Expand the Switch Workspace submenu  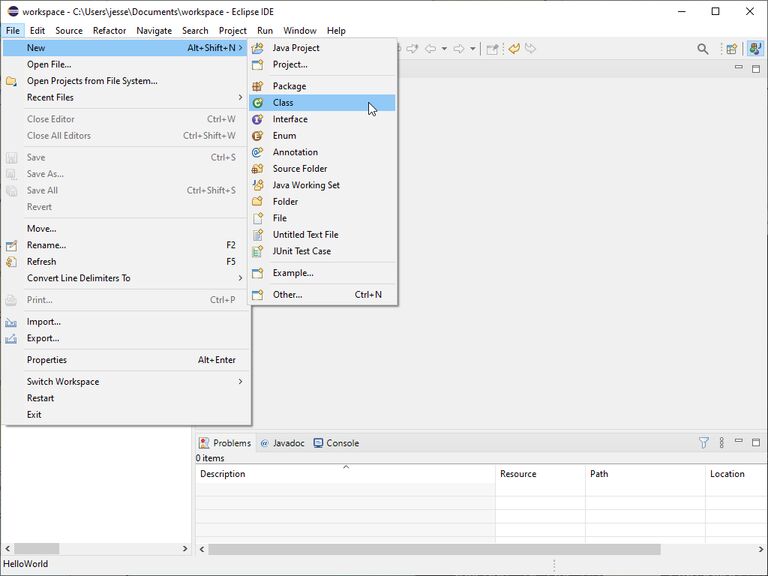pos(240,382)
